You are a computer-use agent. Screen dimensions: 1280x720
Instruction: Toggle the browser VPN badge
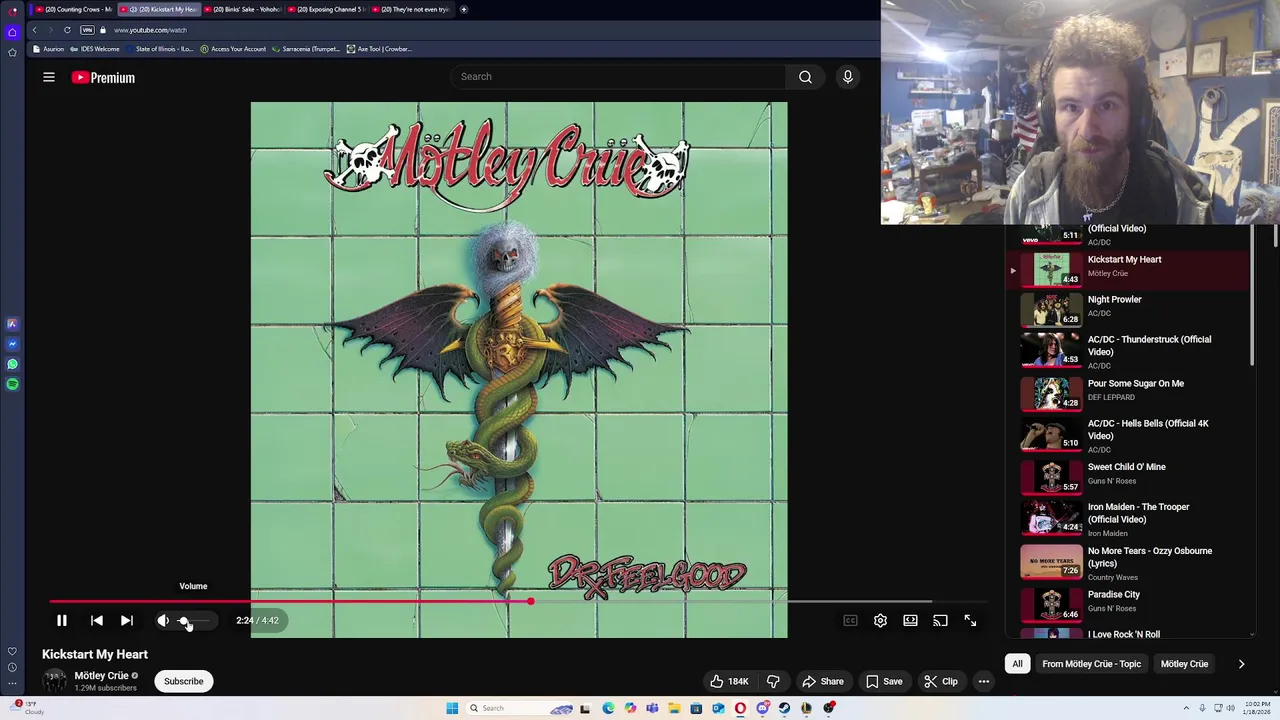(x=87, y=30)
